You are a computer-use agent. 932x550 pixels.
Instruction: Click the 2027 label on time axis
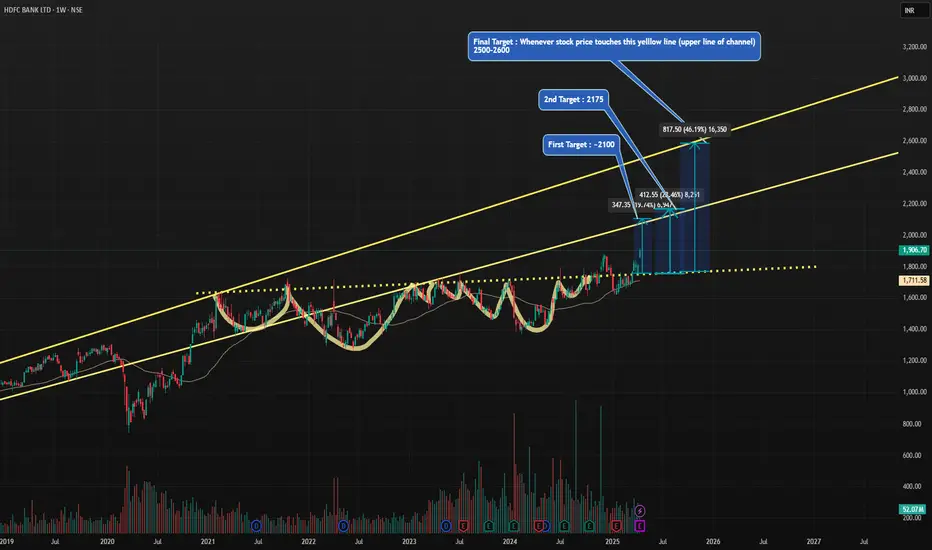pyautogui.click(x=814, y=541)
